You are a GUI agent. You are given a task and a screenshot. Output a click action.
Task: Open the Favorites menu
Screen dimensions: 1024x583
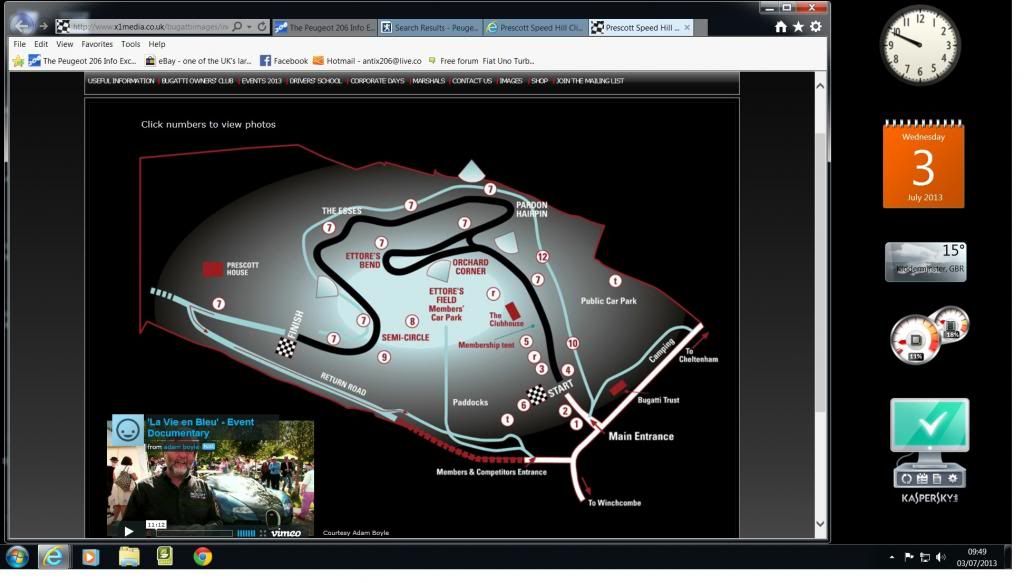pyautogui.click(x=97, y=44)
